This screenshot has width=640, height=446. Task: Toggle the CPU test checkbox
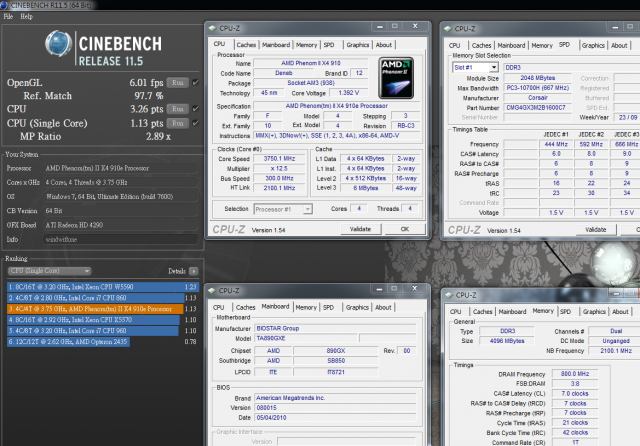pos(196,109)
